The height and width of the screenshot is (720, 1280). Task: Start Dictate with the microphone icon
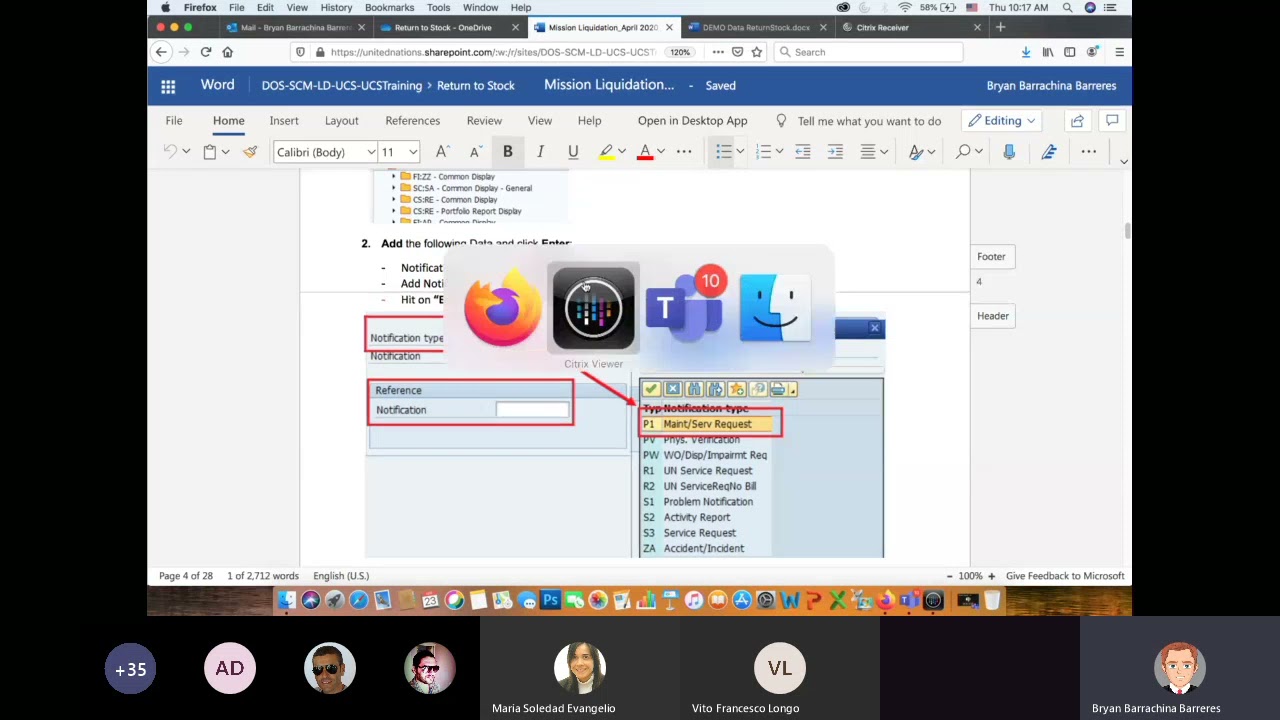(x=1009, y=152)
